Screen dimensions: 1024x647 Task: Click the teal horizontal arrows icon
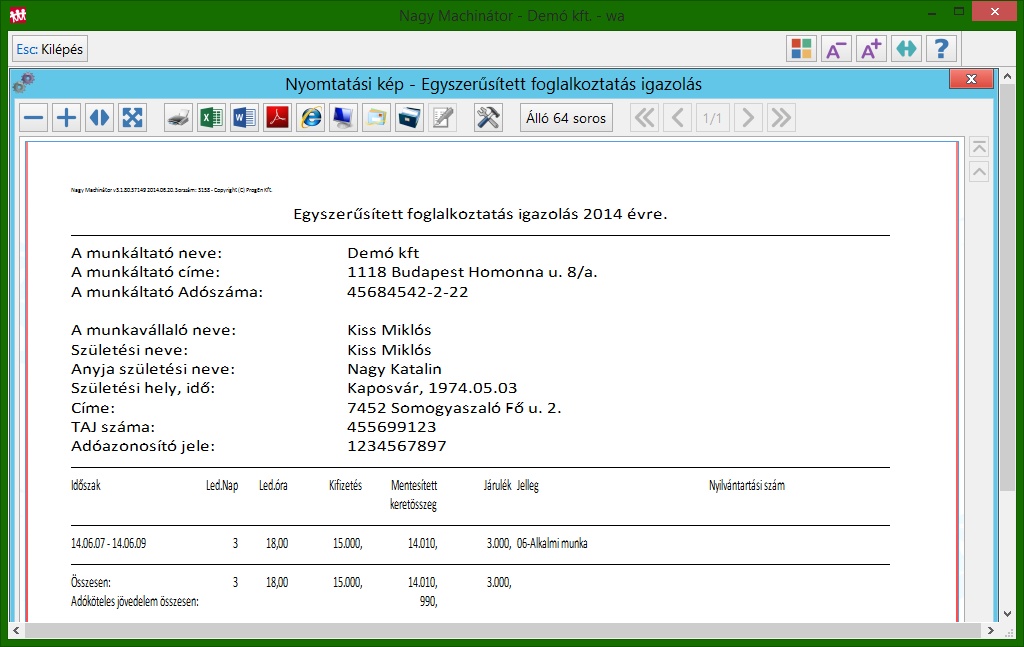pos(906,49)
